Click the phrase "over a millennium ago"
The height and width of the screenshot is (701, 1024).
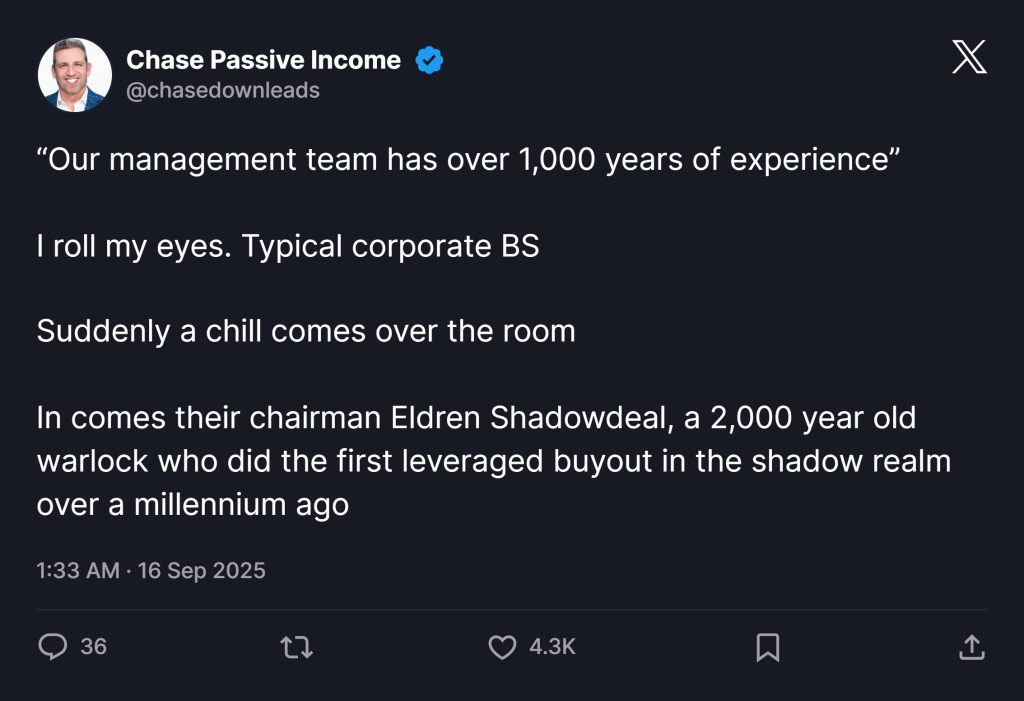point(192,504)
